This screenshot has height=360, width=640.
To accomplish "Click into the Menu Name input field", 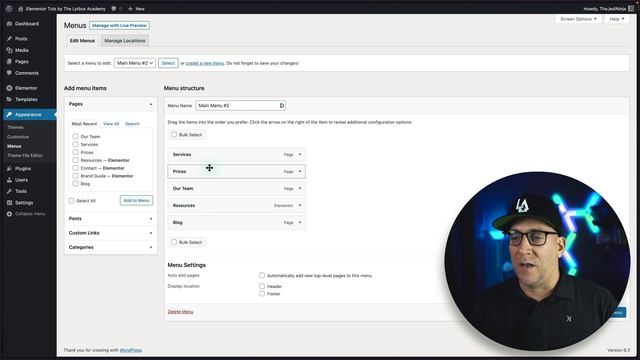I will [240, 106].
